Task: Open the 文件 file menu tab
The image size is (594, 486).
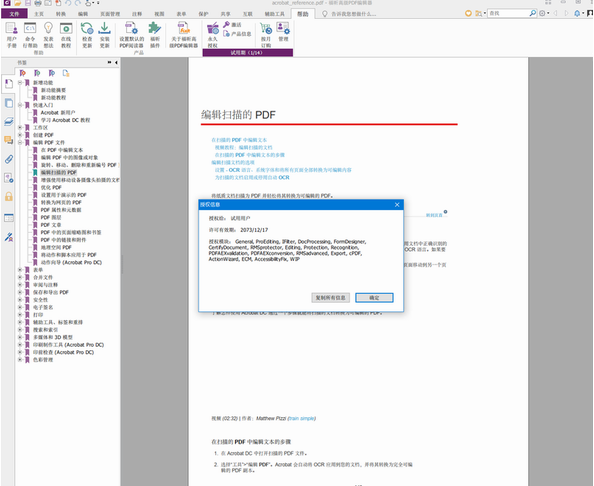Action: pyautogui.click(x=14, y=14)
